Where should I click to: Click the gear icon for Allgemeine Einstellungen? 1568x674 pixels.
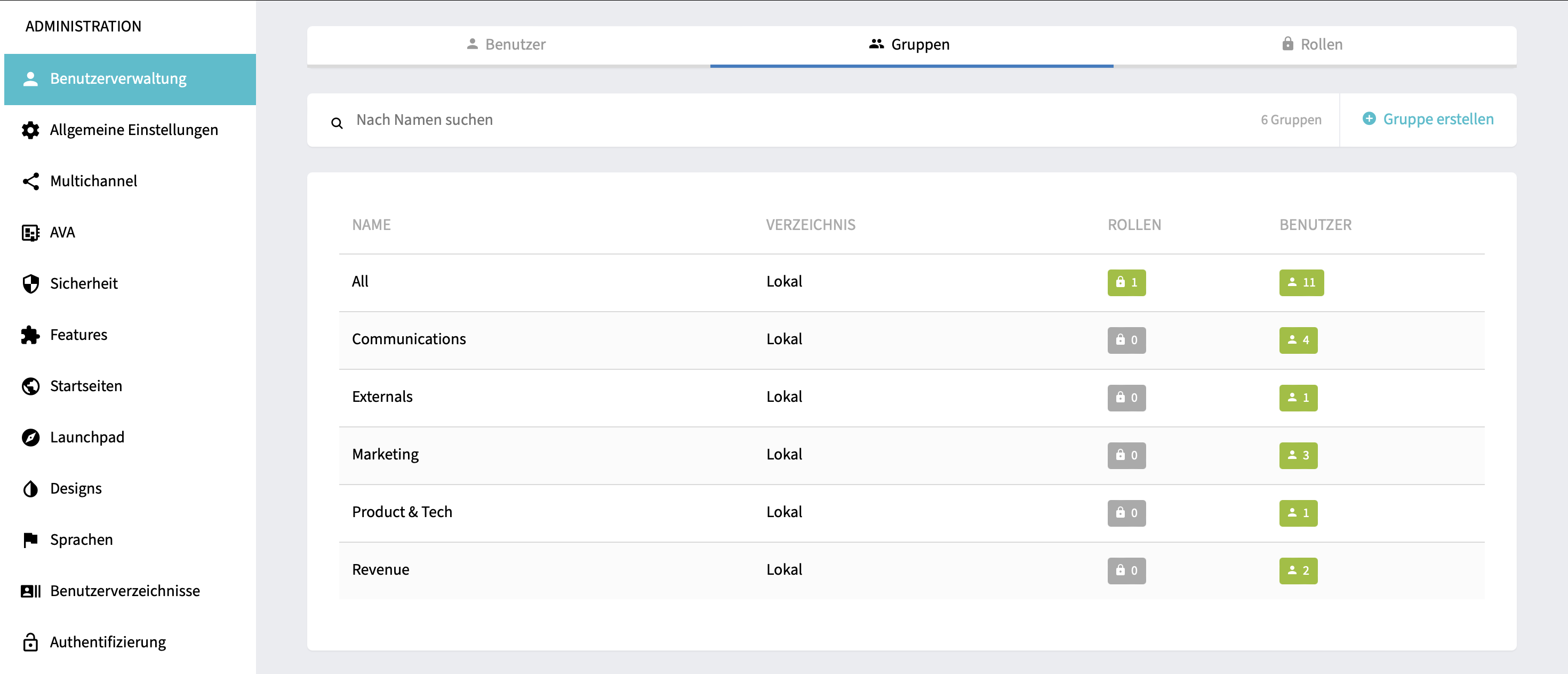30,130
